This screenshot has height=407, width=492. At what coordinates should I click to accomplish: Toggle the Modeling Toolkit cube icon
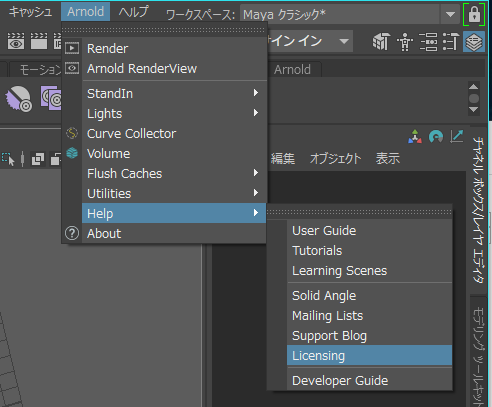381,42
